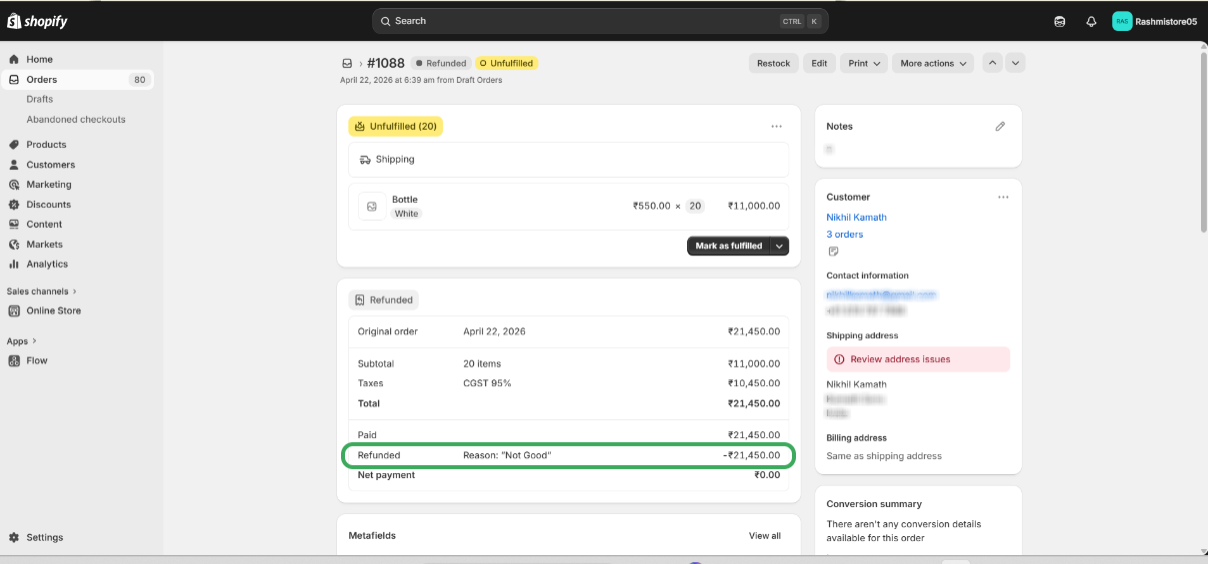Open three-dot menu on Customer card
1208x564 pixels.
click(1003, 197)
